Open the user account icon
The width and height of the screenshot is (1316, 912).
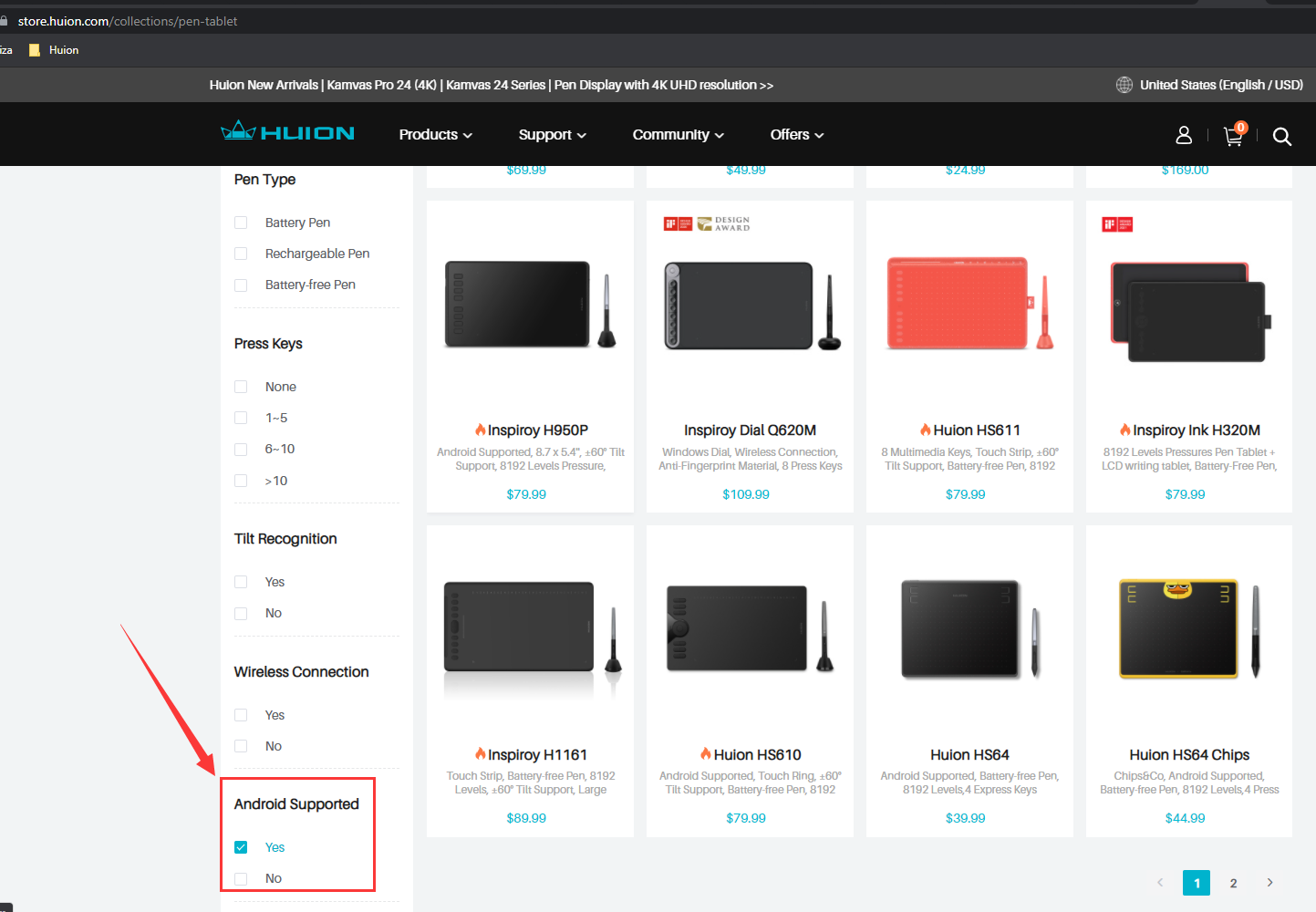[1184, 135]
